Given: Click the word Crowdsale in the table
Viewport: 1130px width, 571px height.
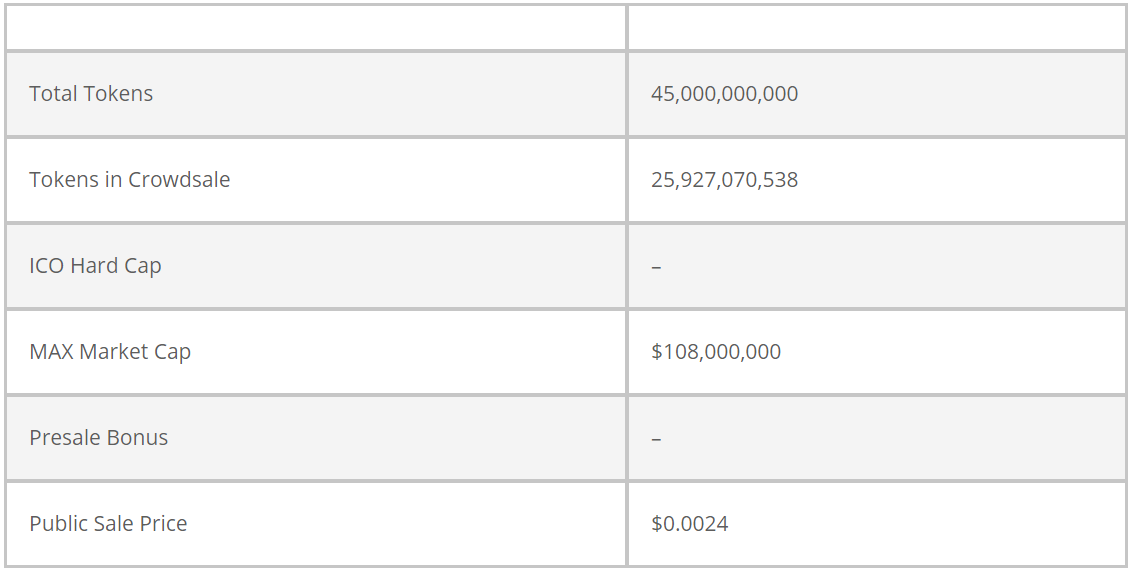Looking at the screenshot, I should 179,180.
